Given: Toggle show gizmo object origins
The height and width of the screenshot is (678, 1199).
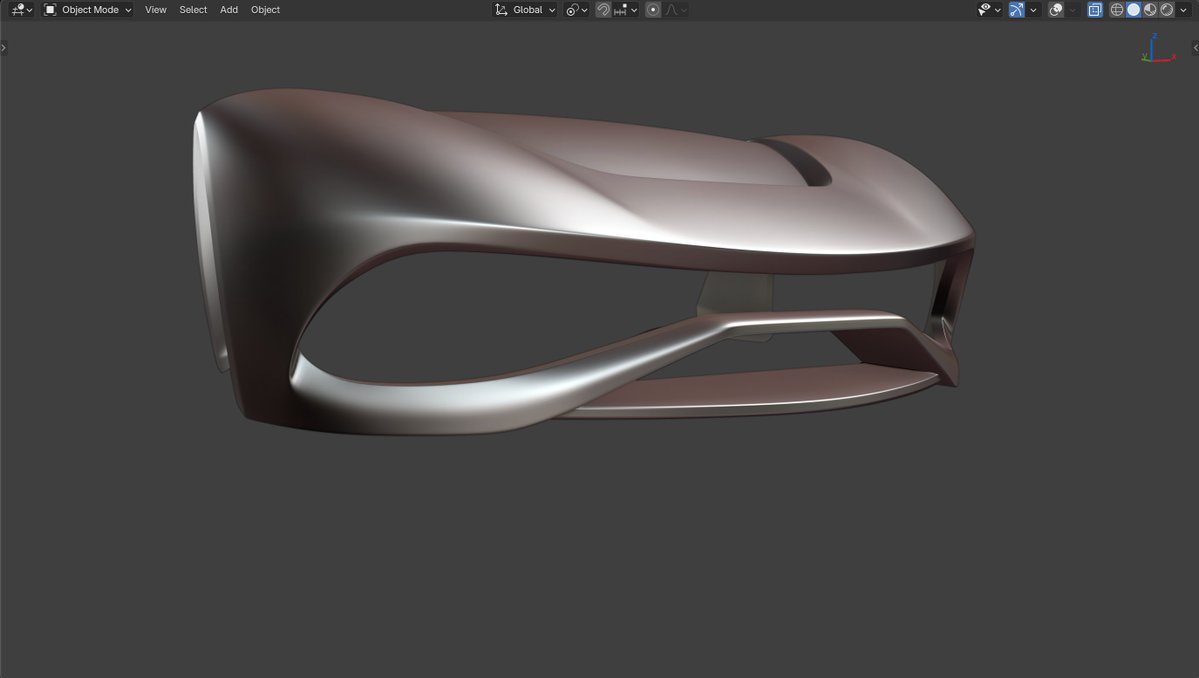Looking at the screenshot, I should tap(1033, 9).
